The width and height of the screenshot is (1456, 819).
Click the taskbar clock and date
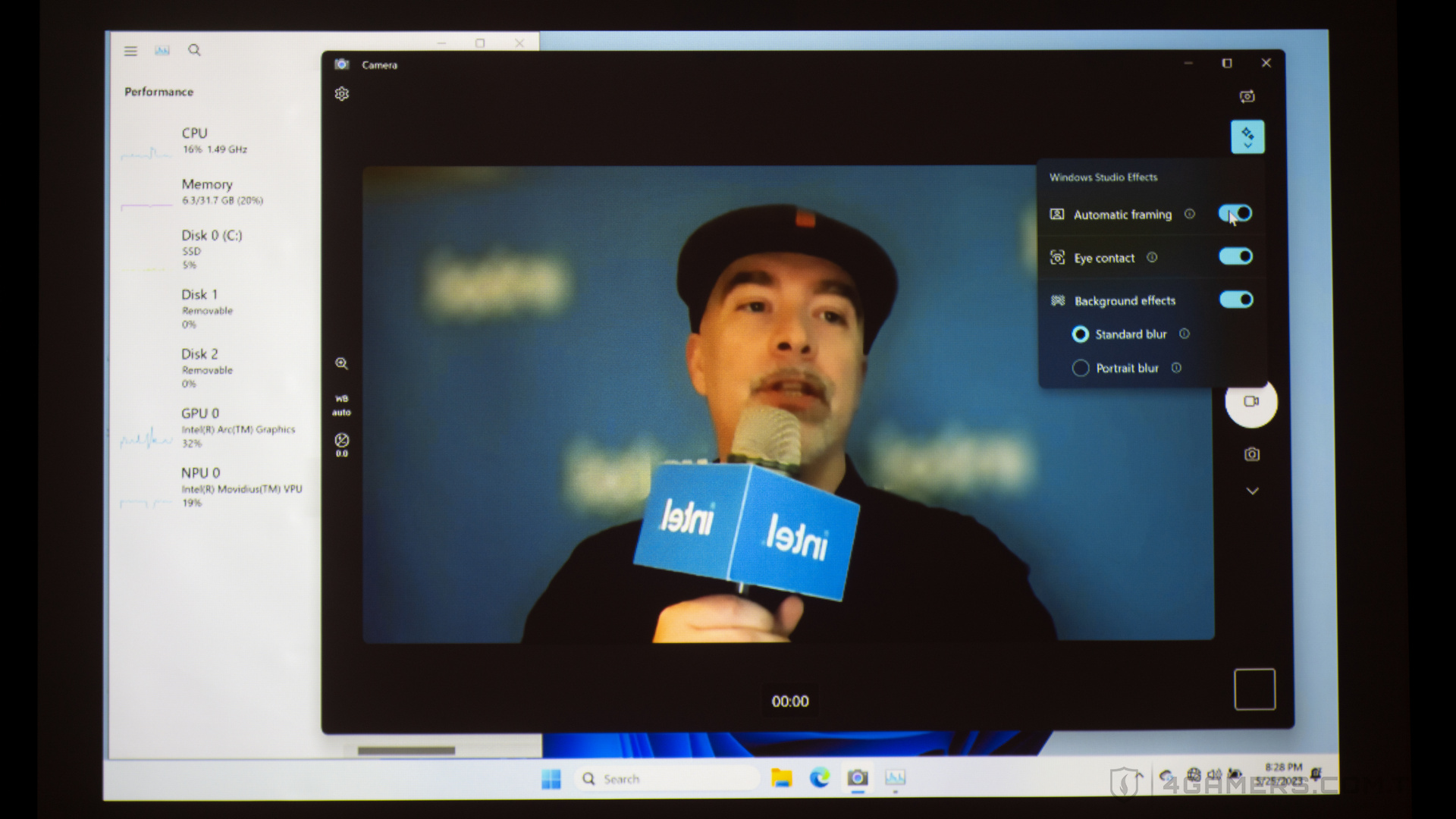[x=1282, y=774]
